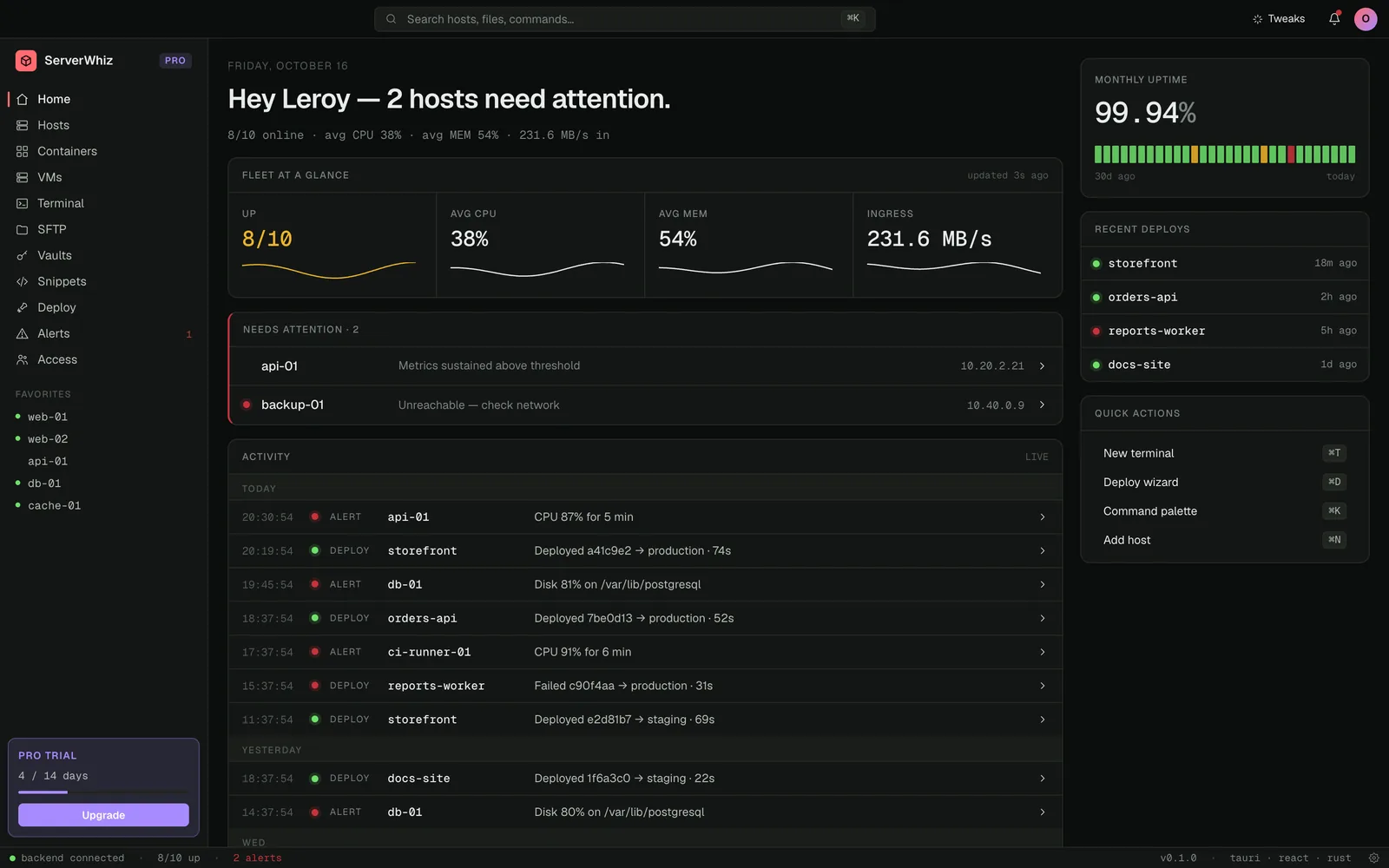Open the storefront recent deploy entry
Image resolution: width=1389 pixels, height=868 pixels.
pyautogui.click(x=1224, y=263)
